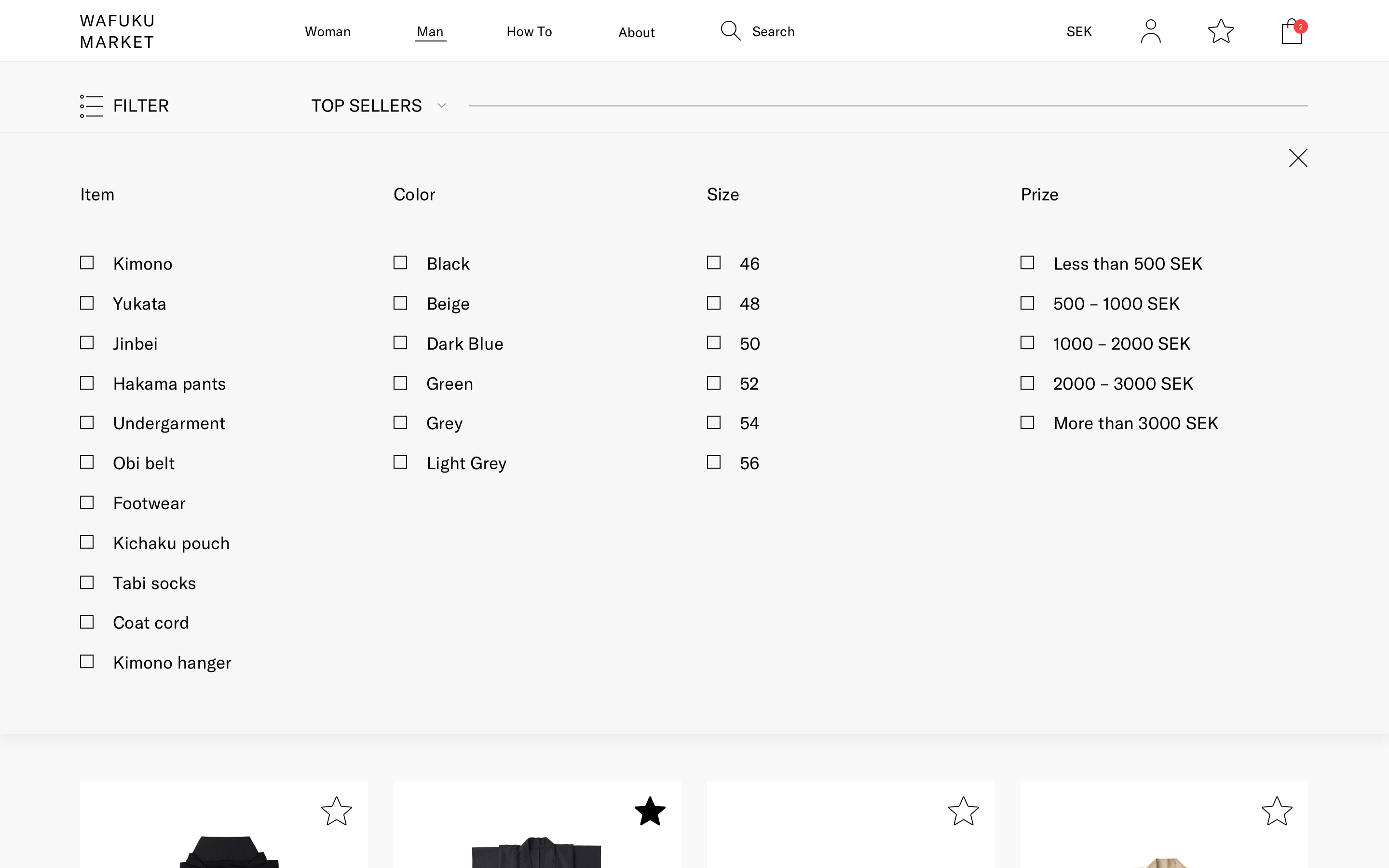Screen dimensions: 1389x868
Task: Open the search magnifier icon
Action: (731, 31)
